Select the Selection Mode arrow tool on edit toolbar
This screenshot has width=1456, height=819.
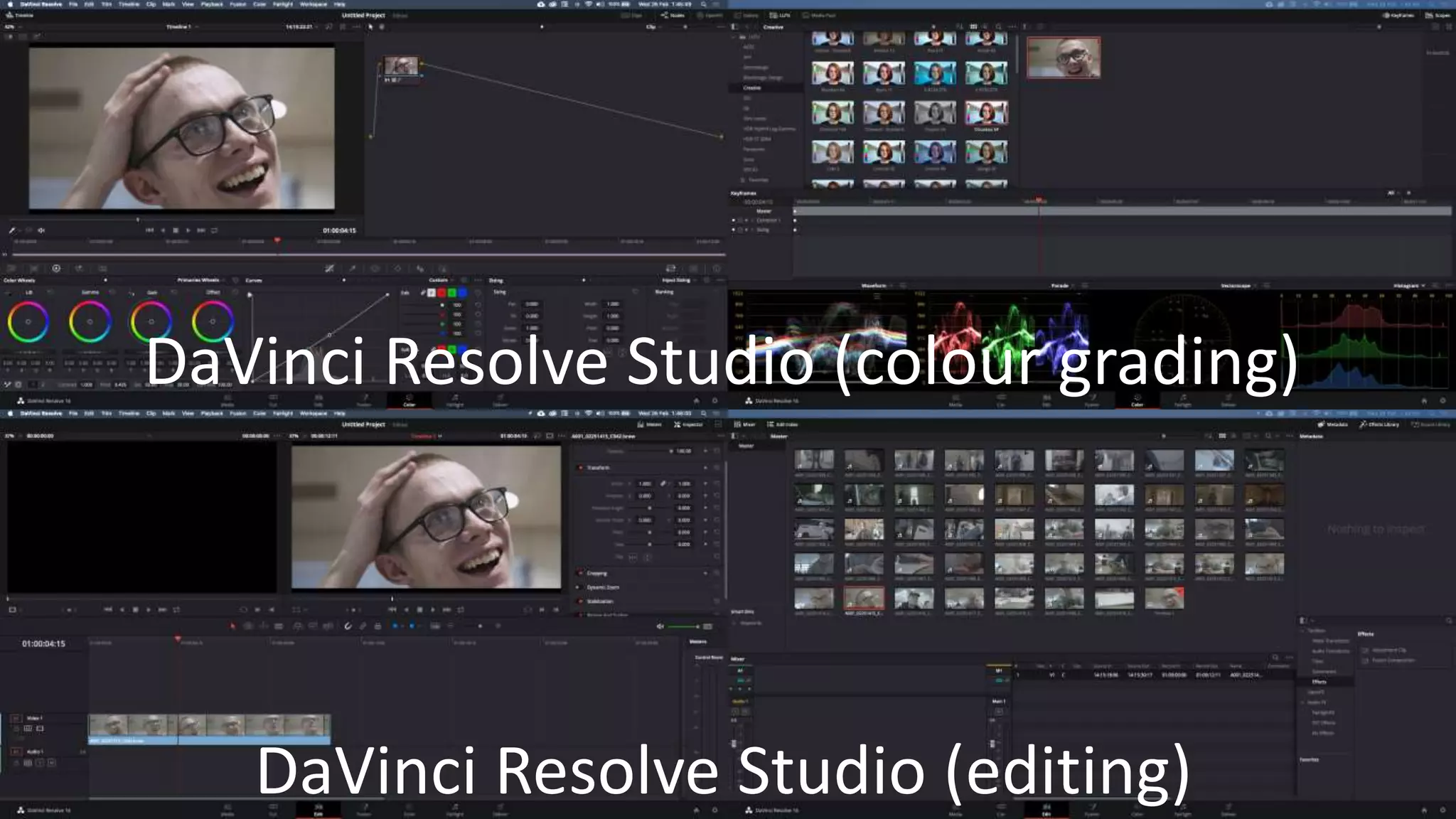(x=232, y=626)
